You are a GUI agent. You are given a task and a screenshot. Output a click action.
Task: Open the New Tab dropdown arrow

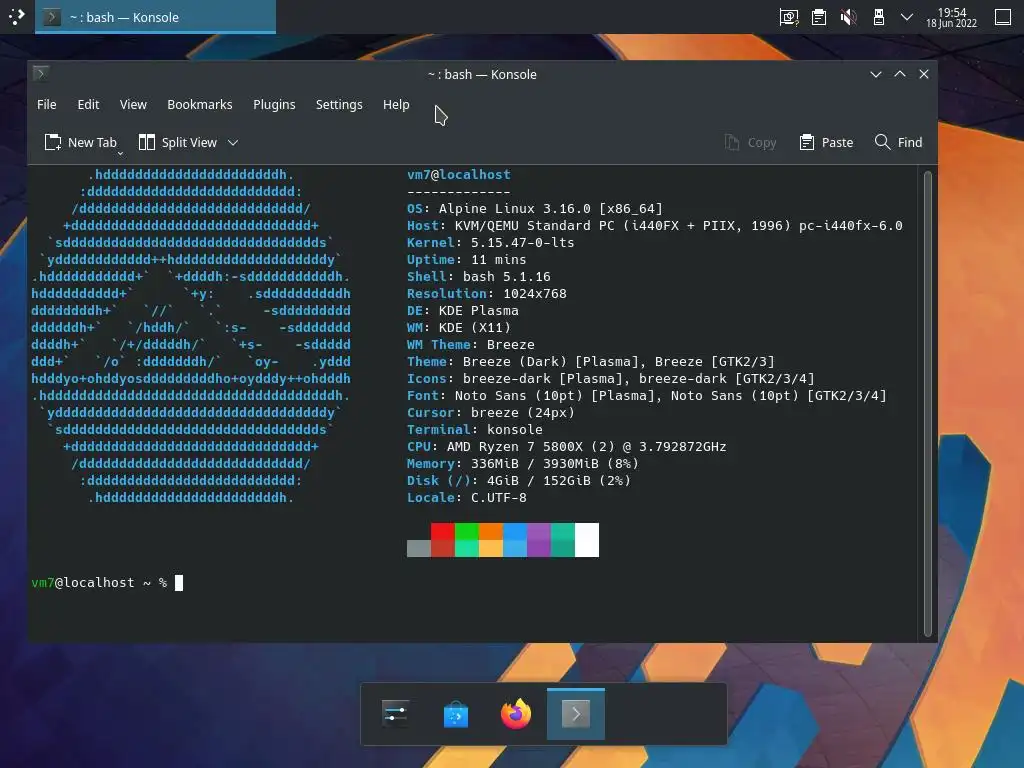(120, 153)
